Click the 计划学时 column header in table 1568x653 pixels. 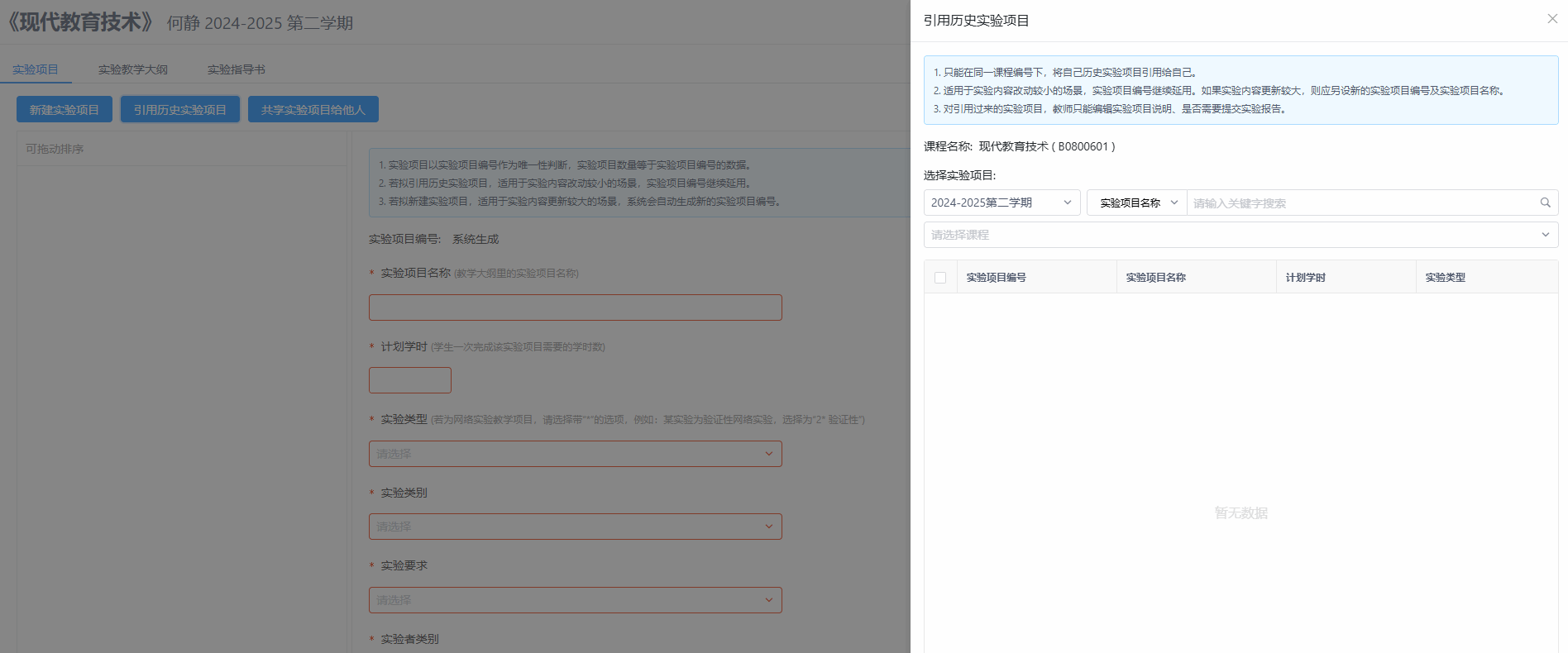[x=1306, y=278]
